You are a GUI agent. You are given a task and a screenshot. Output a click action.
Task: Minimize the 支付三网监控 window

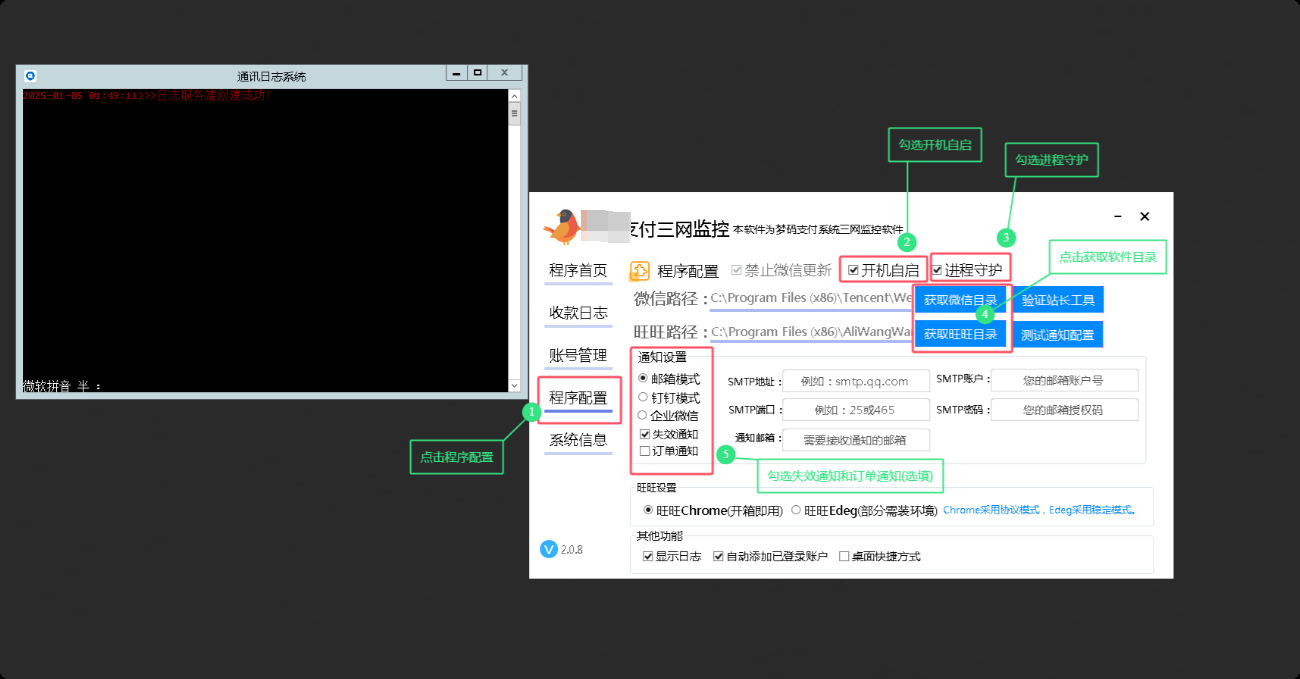[1117, 217]
